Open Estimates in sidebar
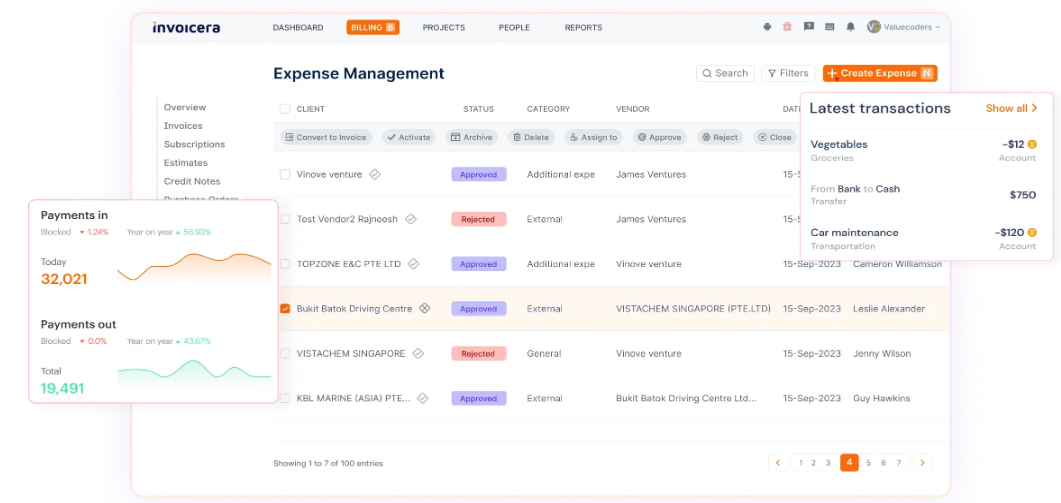Image resolution: width=1061 pixels, height=503 pixels. tap(185, 162)
